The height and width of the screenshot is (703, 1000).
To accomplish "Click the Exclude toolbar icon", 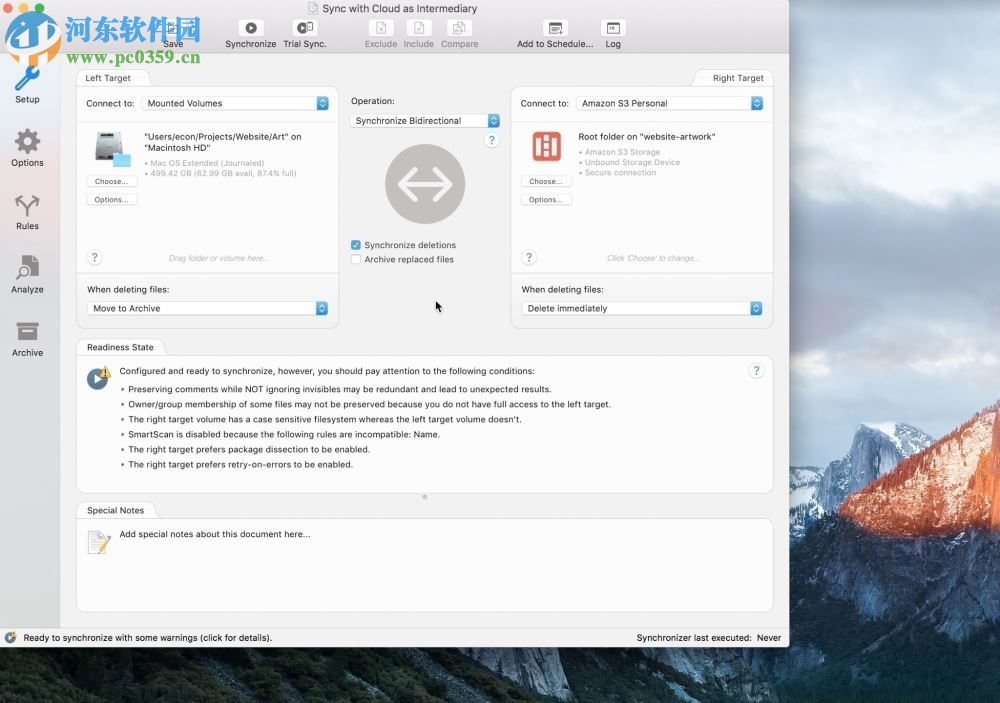I will click(x=381, y=31).
